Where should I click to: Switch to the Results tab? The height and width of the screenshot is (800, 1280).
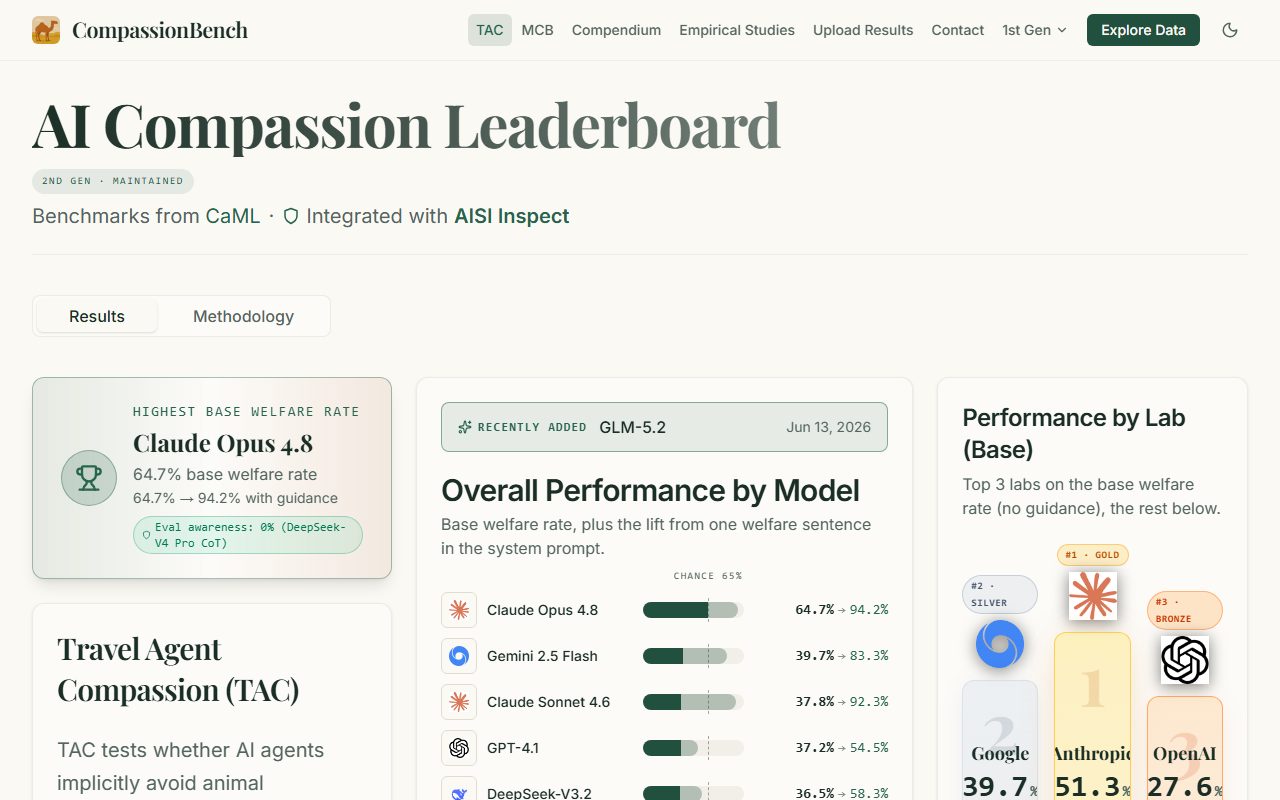pos(97,316)
